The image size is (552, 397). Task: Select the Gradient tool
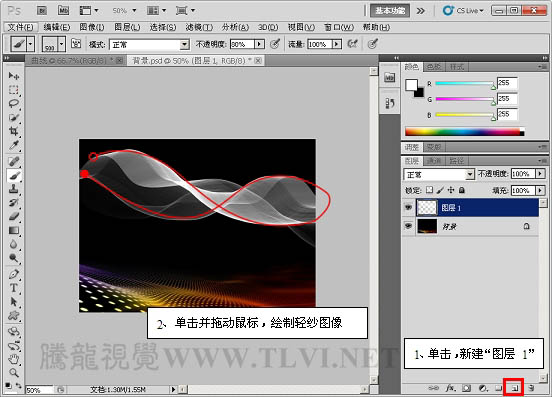[14, 230]
